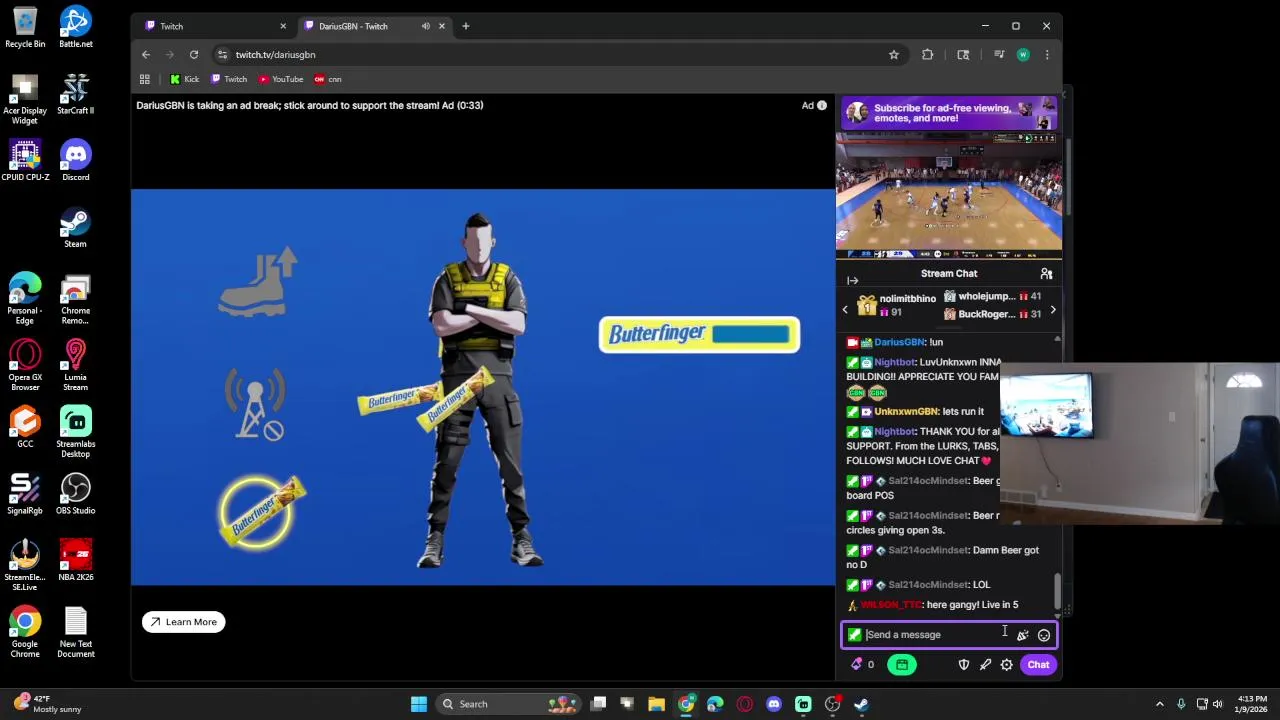The width and height of the screenshot is (1280, 720).
Task: Click UnknxwnGBN username in chat
Action: tap(906, 412)
